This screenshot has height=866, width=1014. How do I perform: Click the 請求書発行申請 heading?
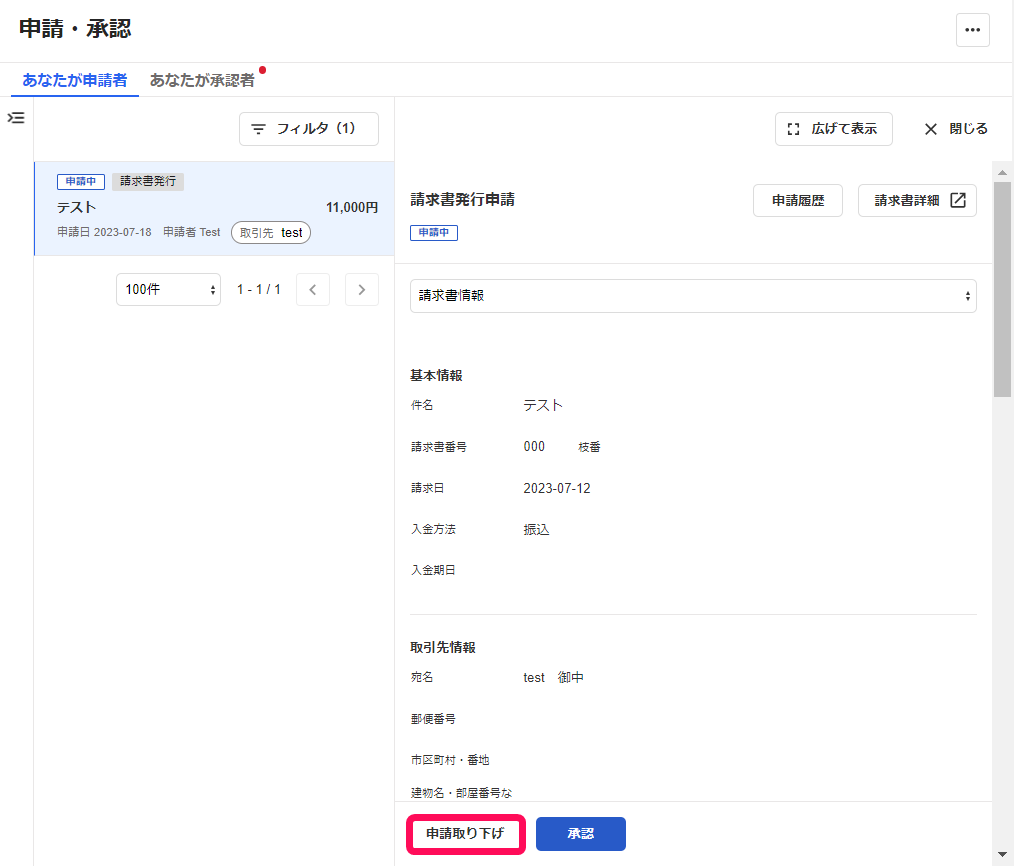[462, 200]
